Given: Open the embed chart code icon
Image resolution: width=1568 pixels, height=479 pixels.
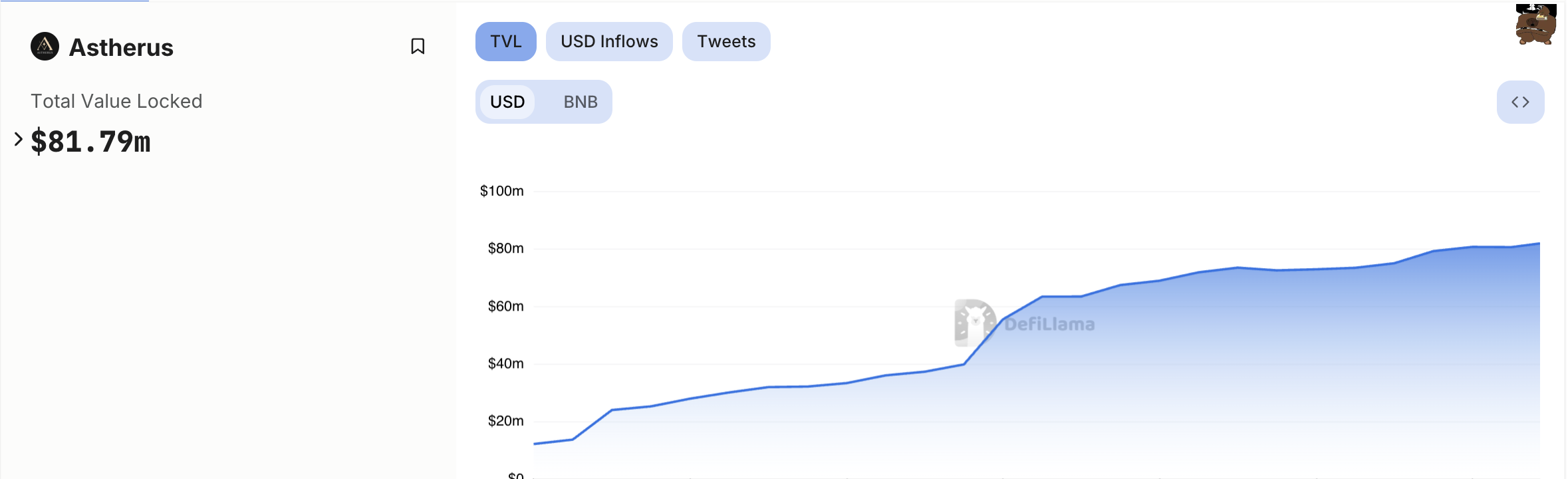Looking at the screenshot, I should 1520,102.
